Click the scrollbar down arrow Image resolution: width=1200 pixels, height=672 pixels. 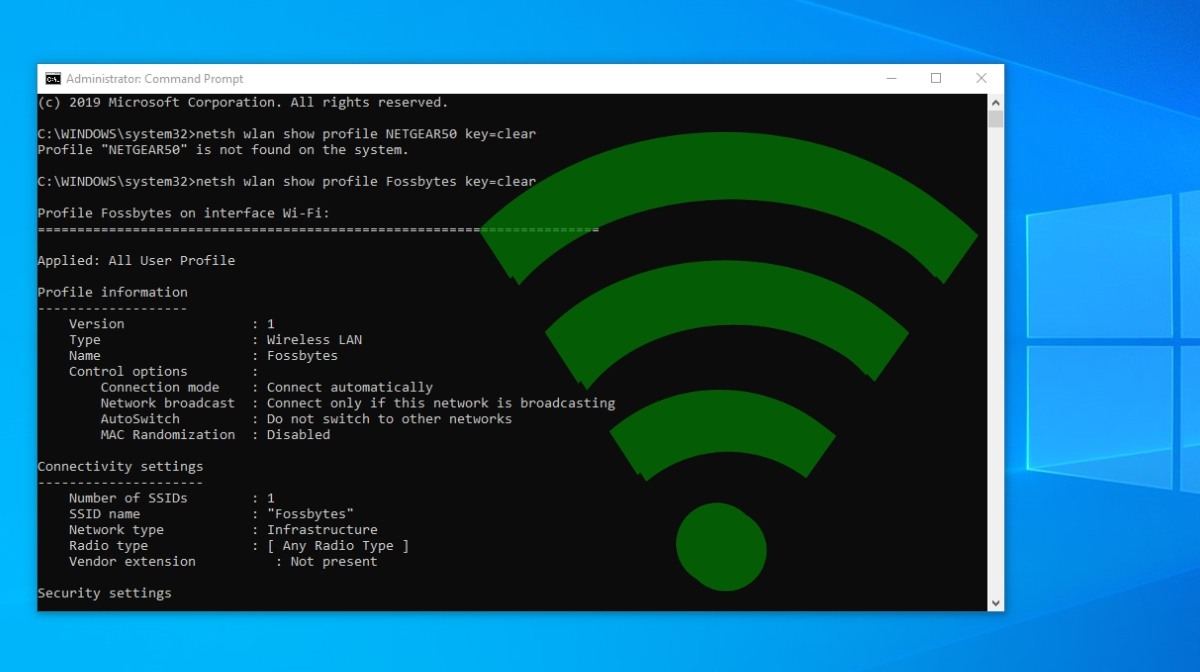[x=995, y=601]
